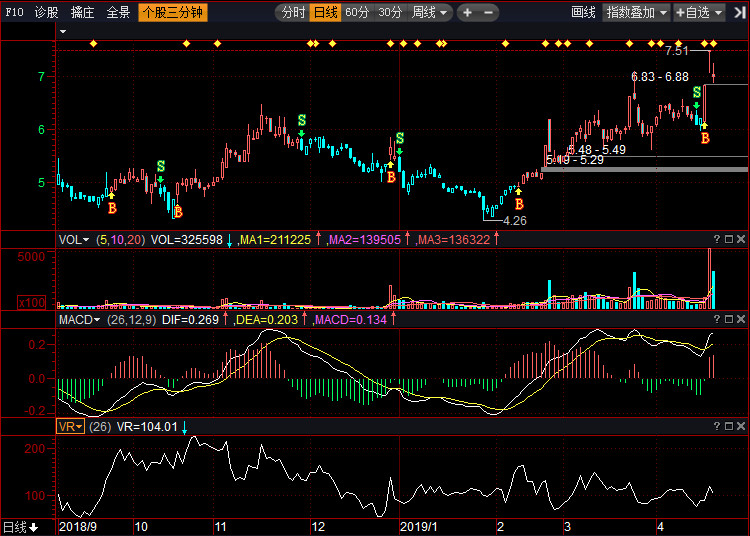
Task: Zoom out chart with minus button
Action: (488, 12)
